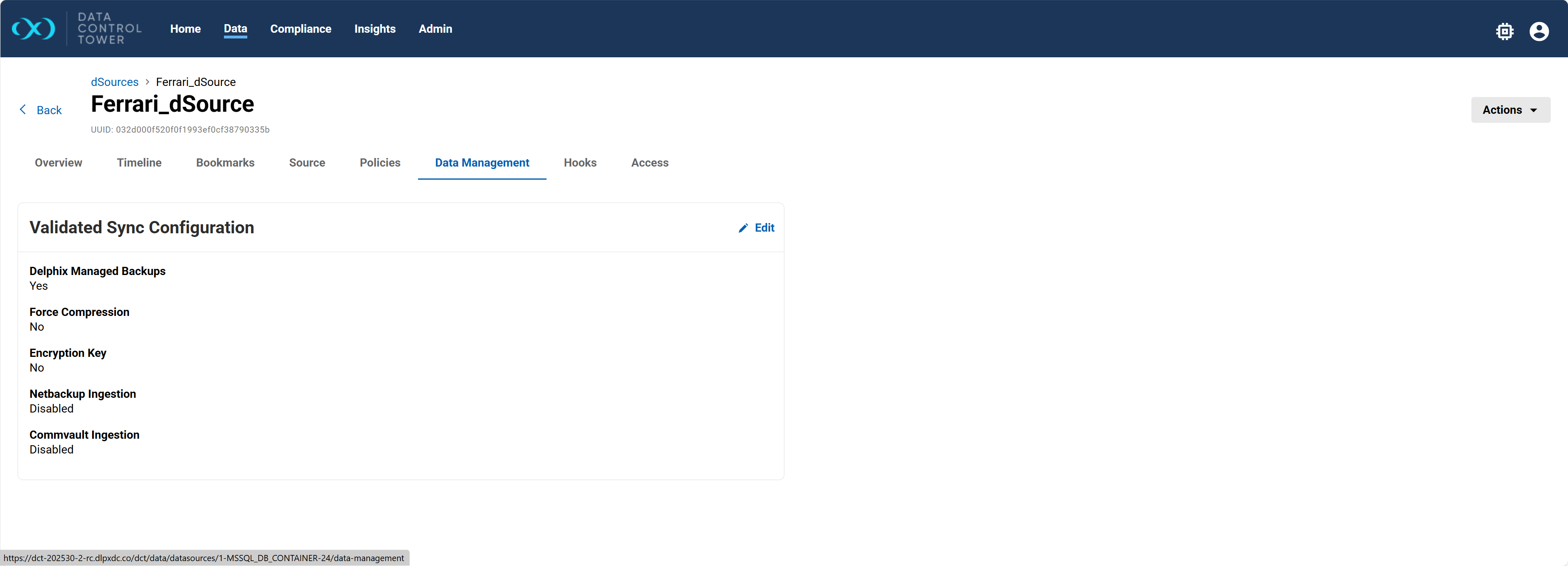Click the Back chevron arrow
The width and height of the screenshot is (1568, 566).
pos(23,110)
